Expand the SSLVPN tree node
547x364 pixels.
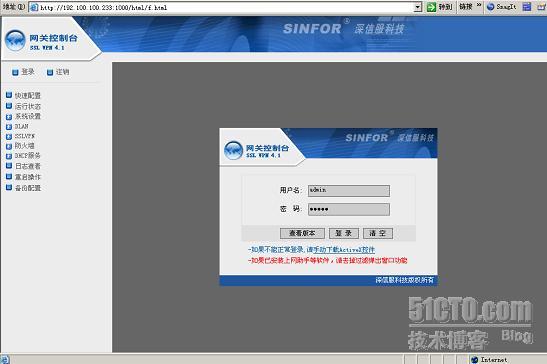tap(9, 136)
